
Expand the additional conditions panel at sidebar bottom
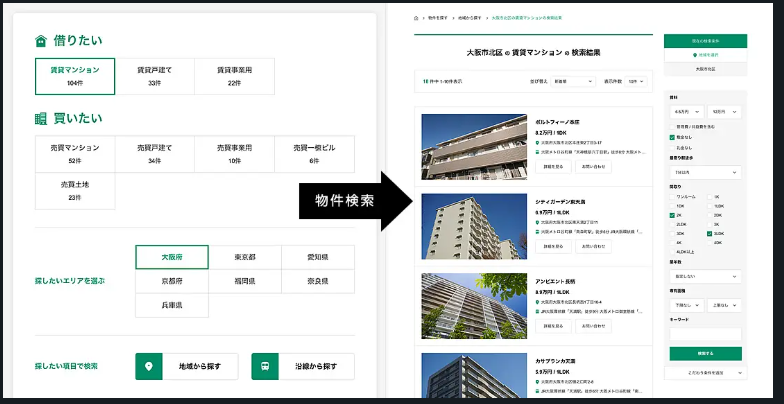pyautogui.click(x=706, y=373)
